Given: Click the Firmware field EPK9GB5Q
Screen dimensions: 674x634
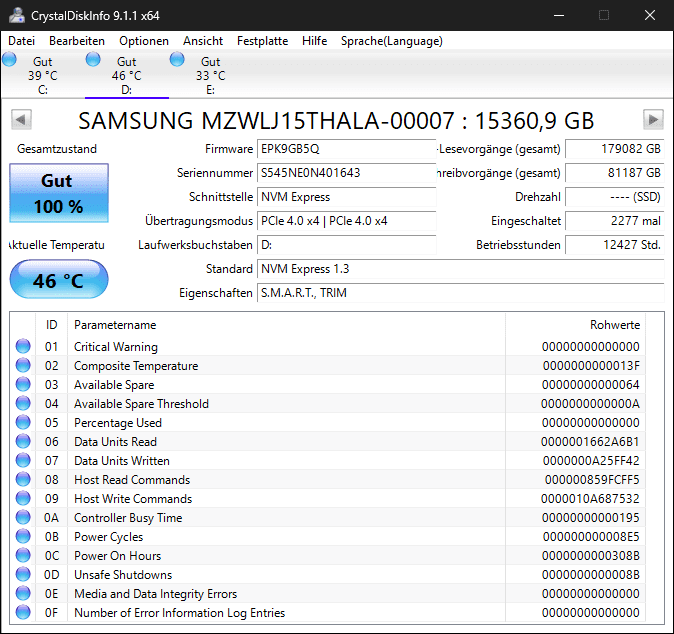Looking at the screenshot, I should click(346, 149).
